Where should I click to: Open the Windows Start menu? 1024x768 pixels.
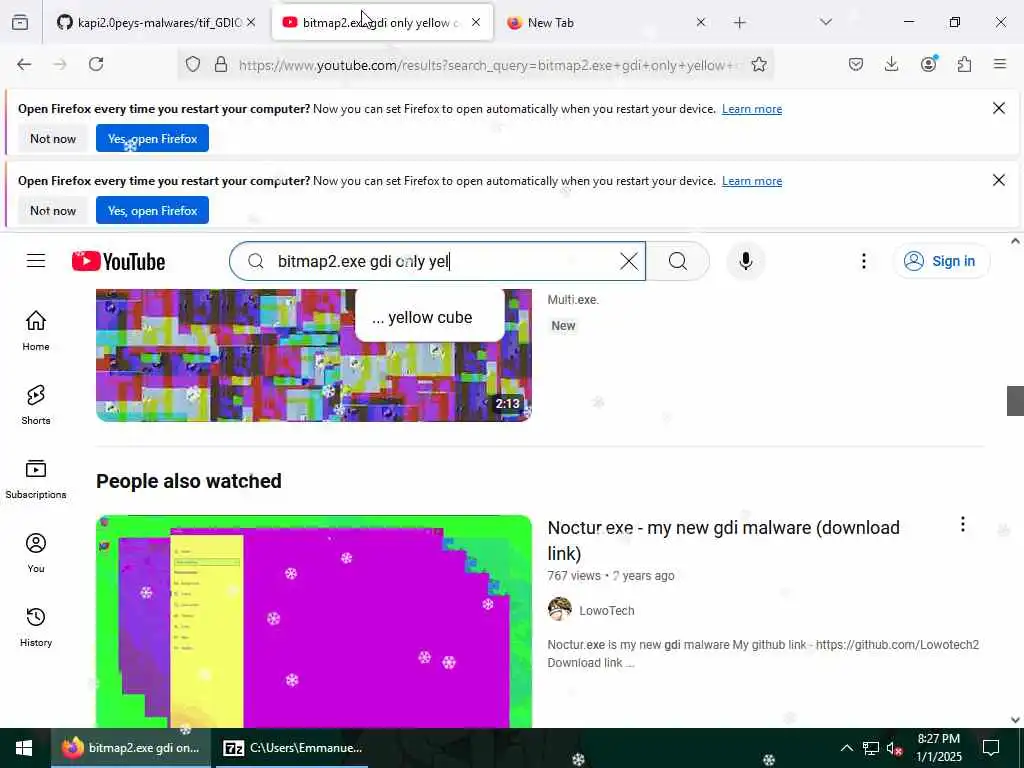click(24, 748)
